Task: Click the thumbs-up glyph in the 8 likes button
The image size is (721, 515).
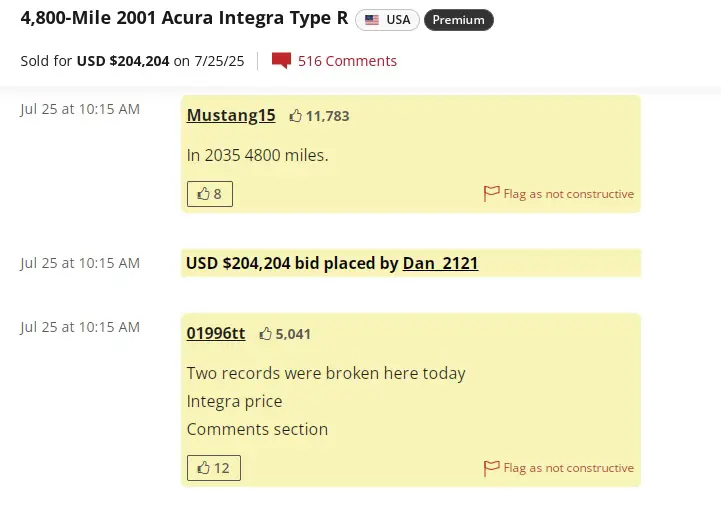Action: [203, 194]
